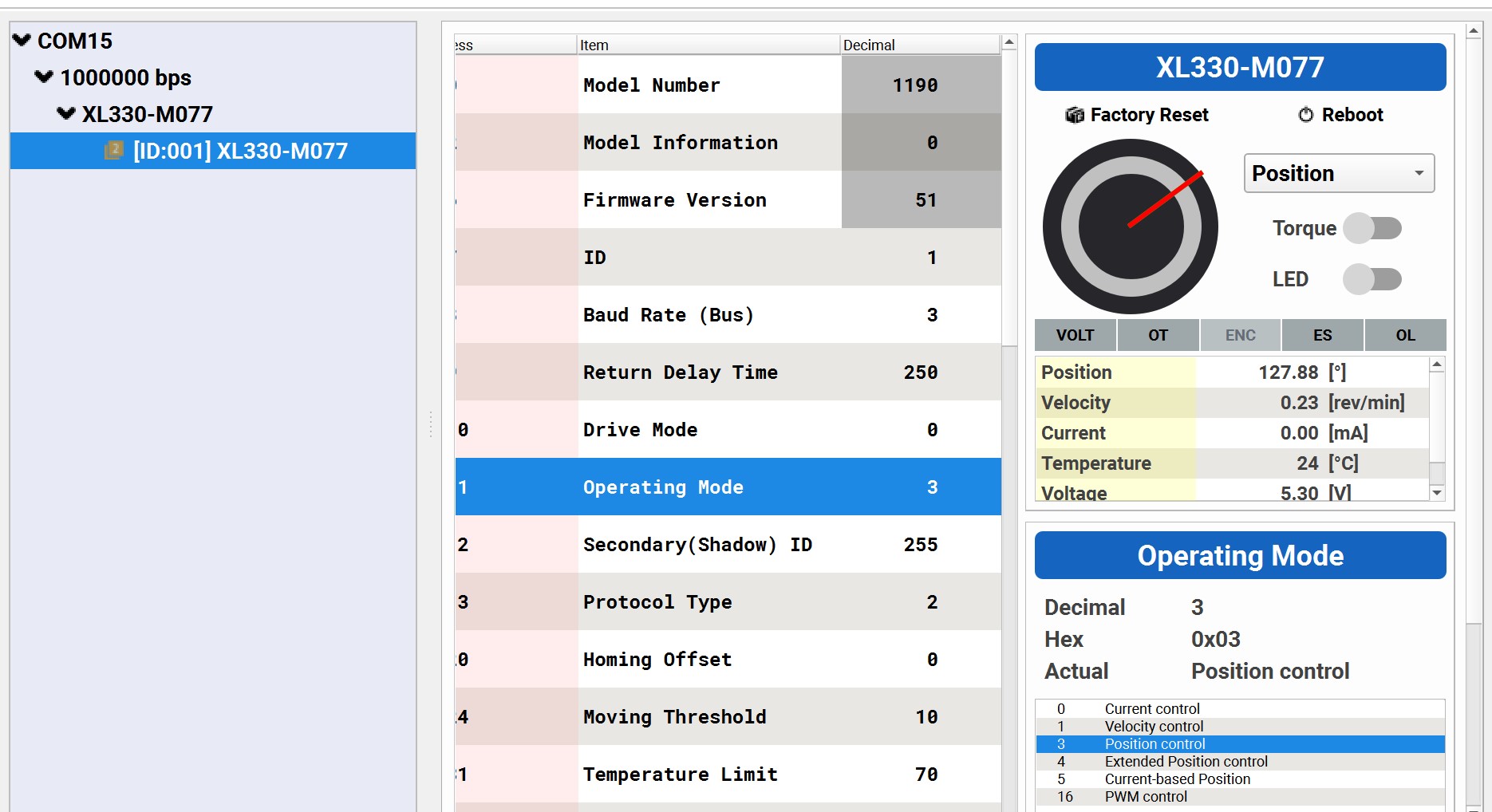Click the XL330-M077 blue header
The width and height of the screenshot is (1492, 812).
tap(1240, 67)
